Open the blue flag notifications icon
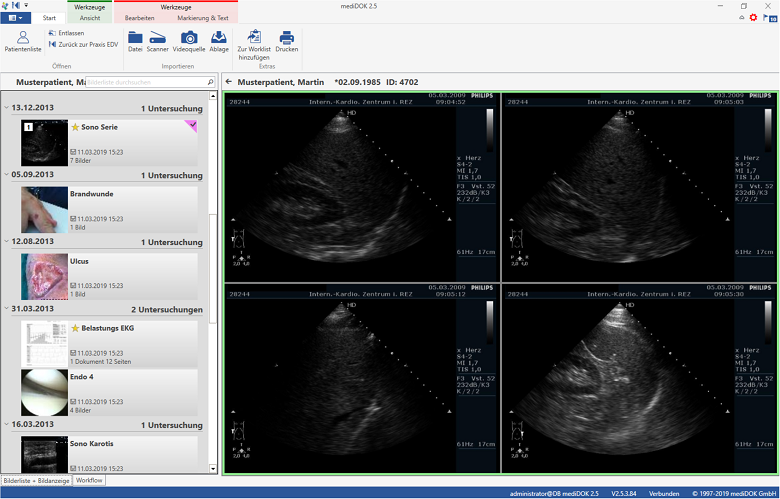 [770, 18]
